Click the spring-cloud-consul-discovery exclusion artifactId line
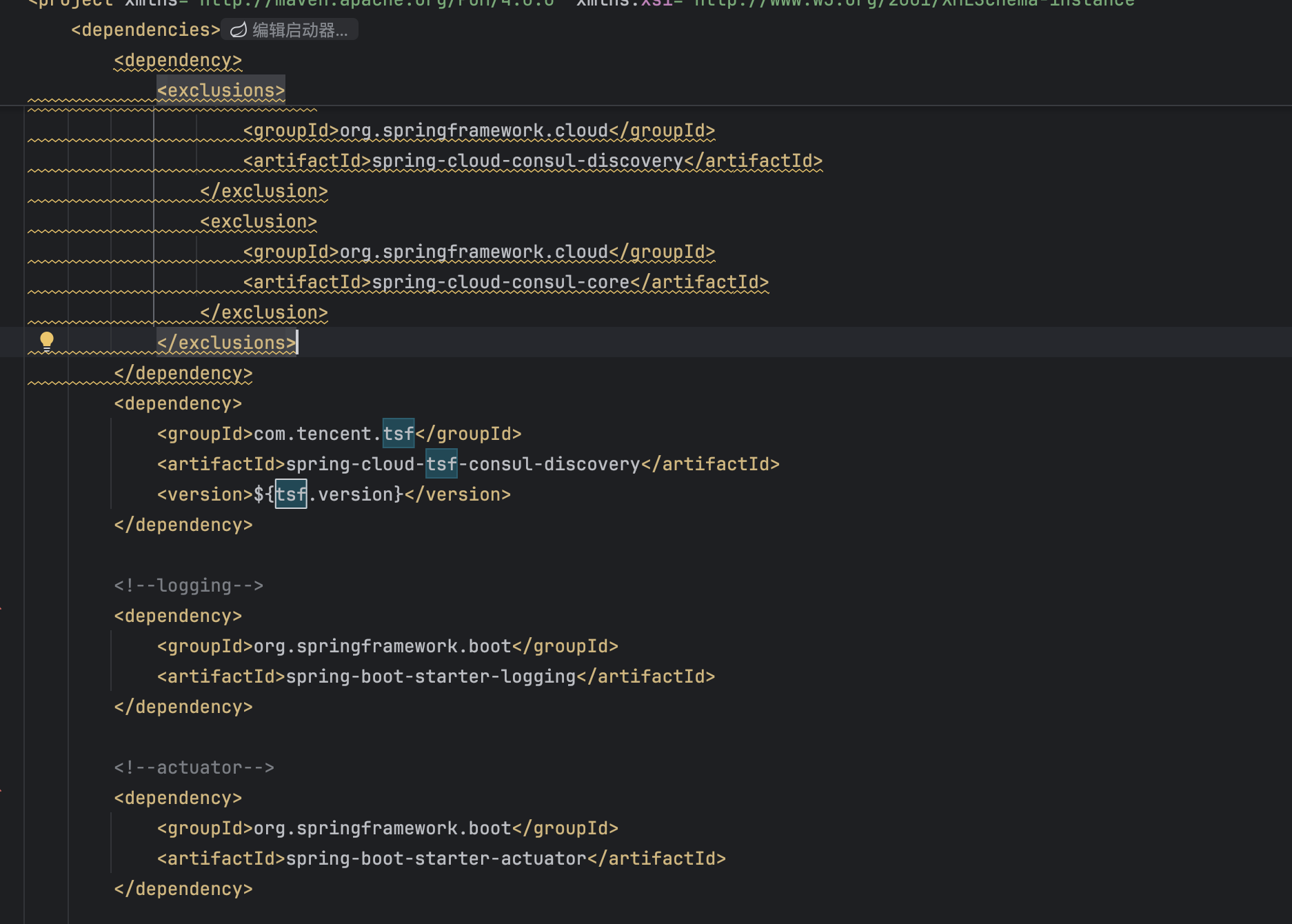The width and height of the screenshot is (1292, 924). point(533,161)
